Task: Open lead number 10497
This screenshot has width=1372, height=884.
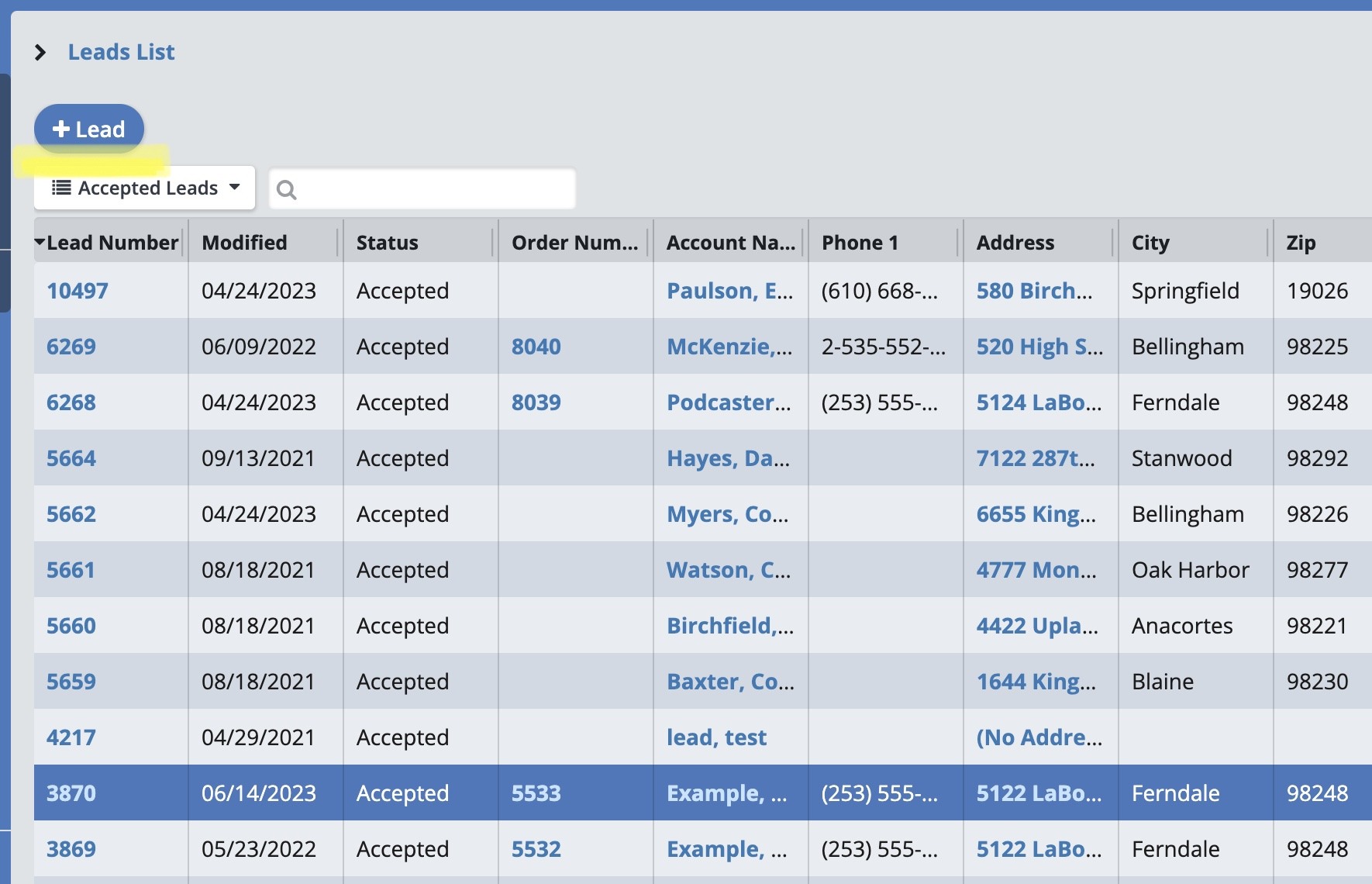Action: pyautogui.click(x=78, y=291)
